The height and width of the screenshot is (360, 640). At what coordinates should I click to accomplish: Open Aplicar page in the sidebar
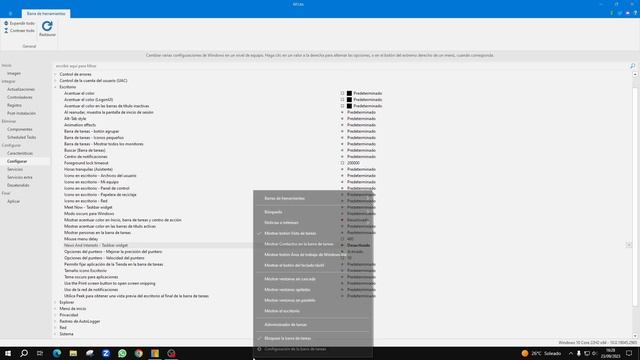[x=13, y=201]
